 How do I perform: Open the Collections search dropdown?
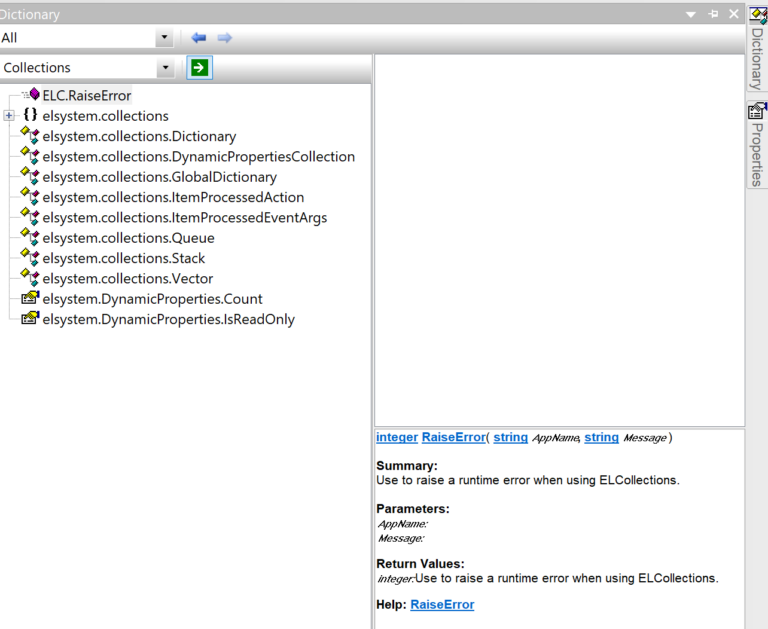164,68
